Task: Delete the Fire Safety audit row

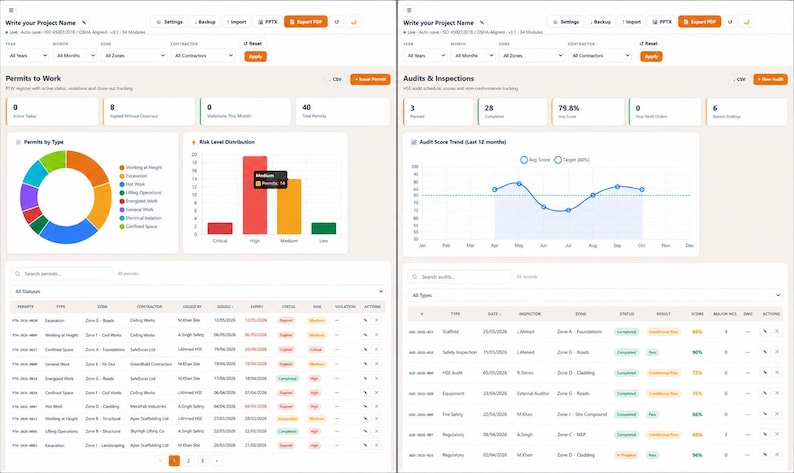Action: click(x=777, y=414)
